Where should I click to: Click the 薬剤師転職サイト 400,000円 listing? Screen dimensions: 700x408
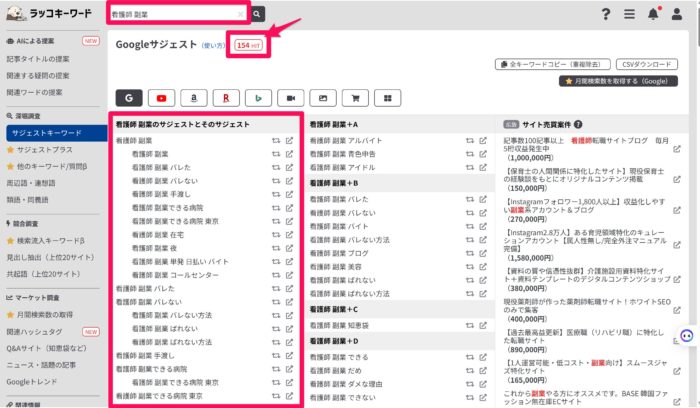(x=587, y=310)
